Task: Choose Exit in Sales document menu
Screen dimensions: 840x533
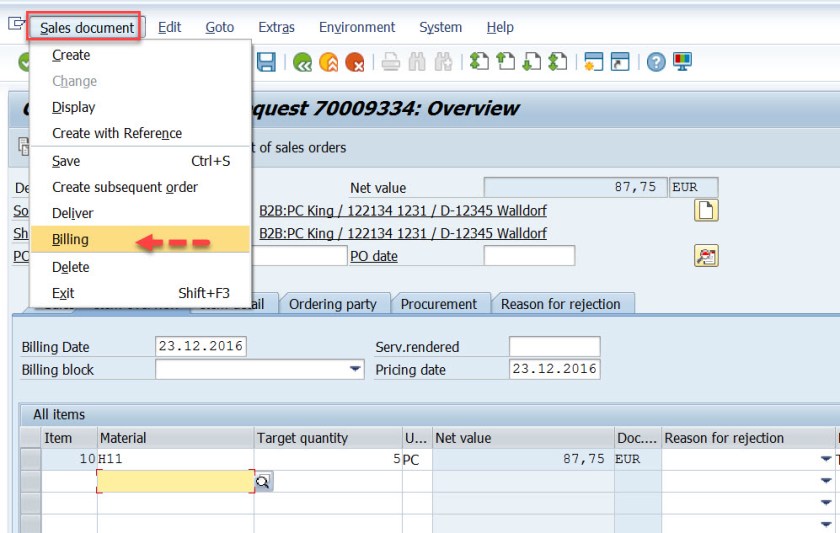Action: pos(141,293)
